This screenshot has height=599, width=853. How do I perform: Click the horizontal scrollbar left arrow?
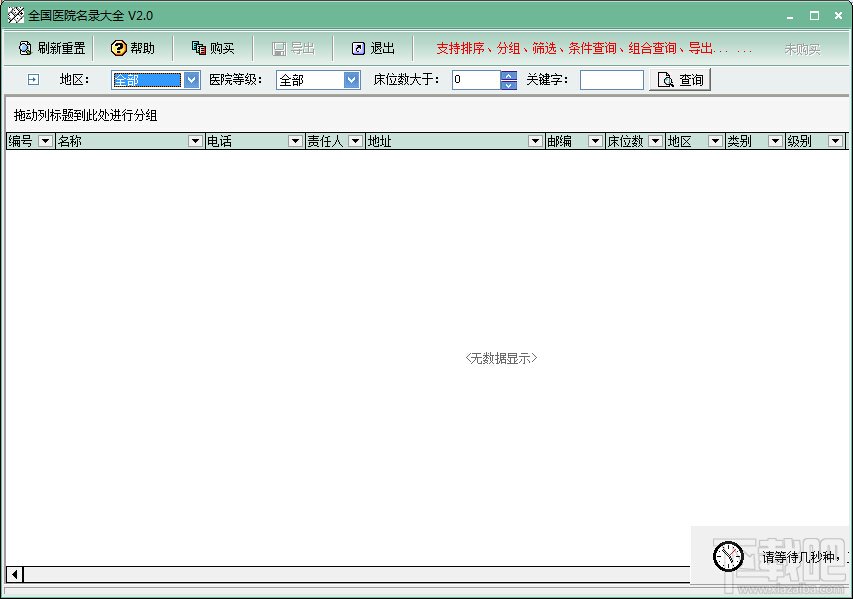pyautogui.click(x=15, y=574)
